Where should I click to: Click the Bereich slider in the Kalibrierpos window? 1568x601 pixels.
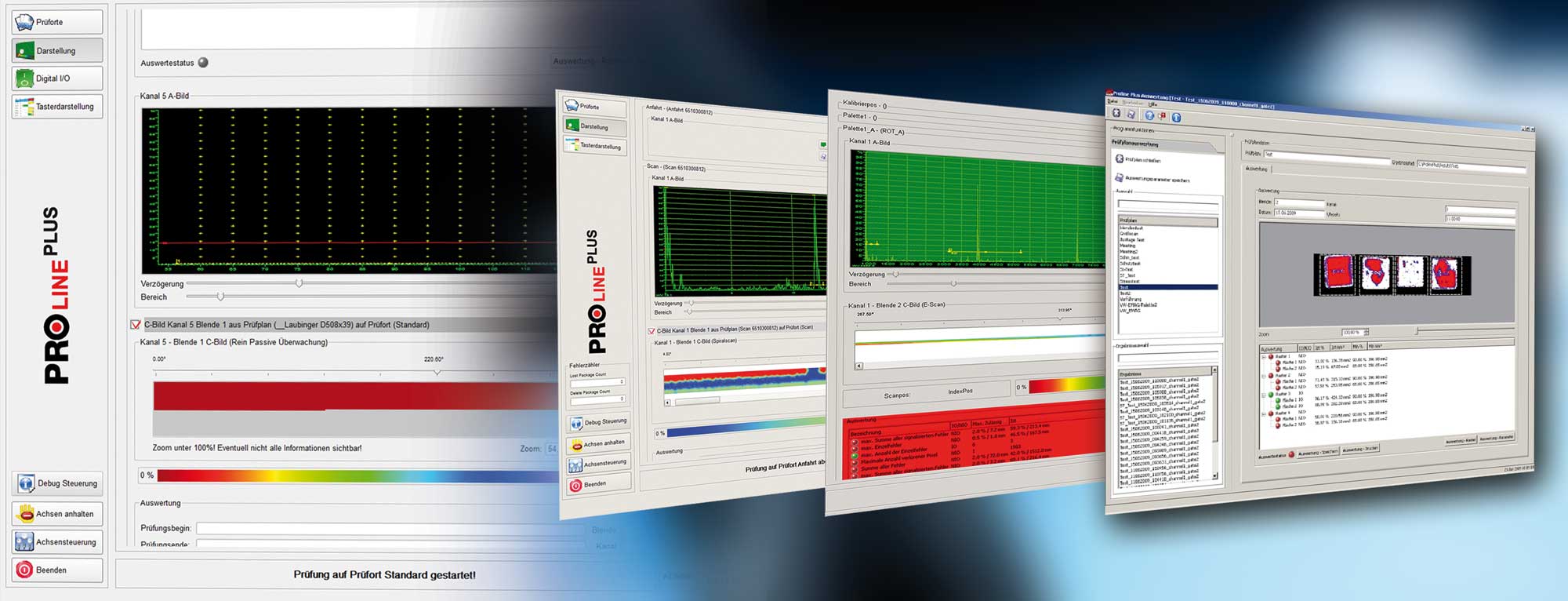pos(953,284)
